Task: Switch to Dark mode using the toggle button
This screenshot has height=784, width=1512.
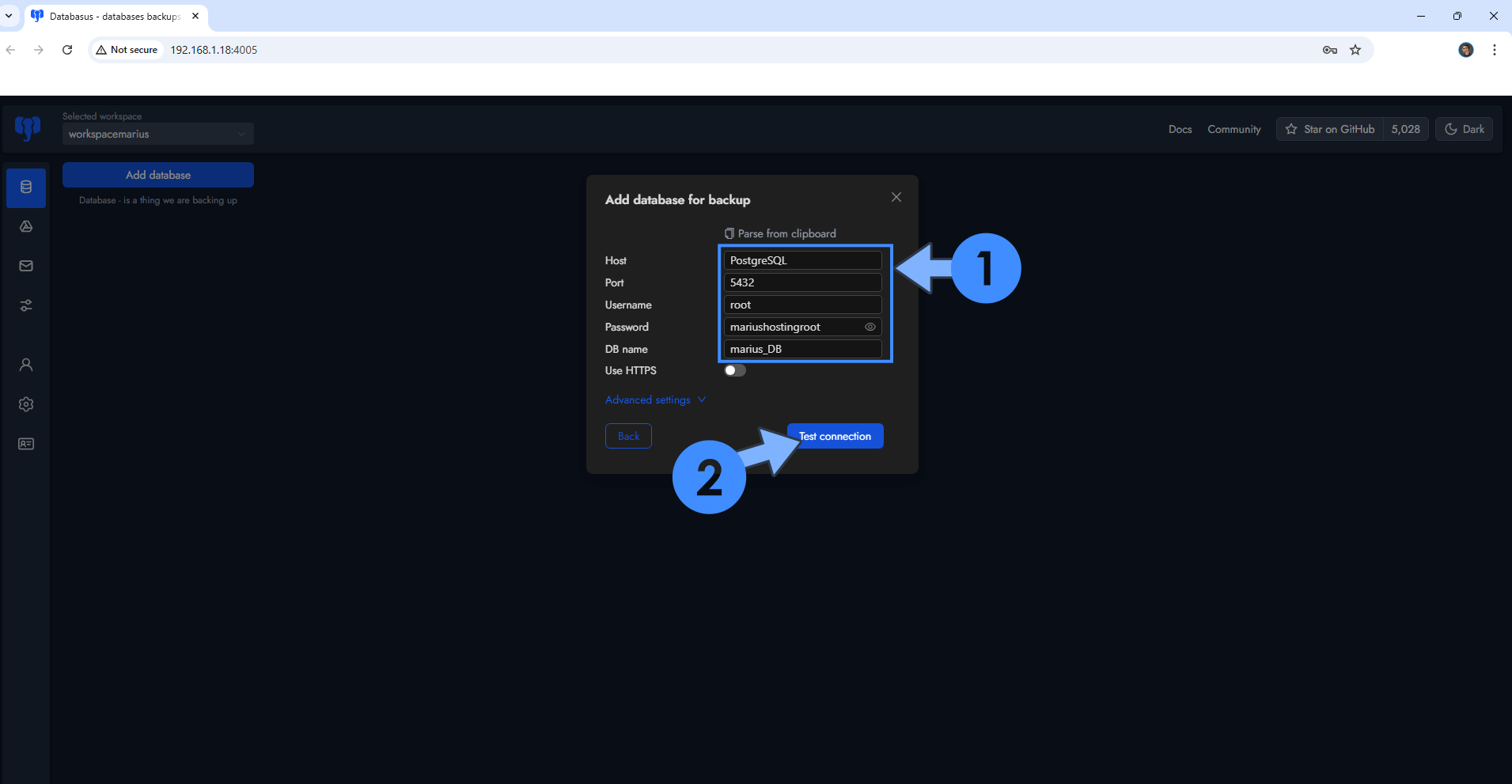Action: [1463, 129]
